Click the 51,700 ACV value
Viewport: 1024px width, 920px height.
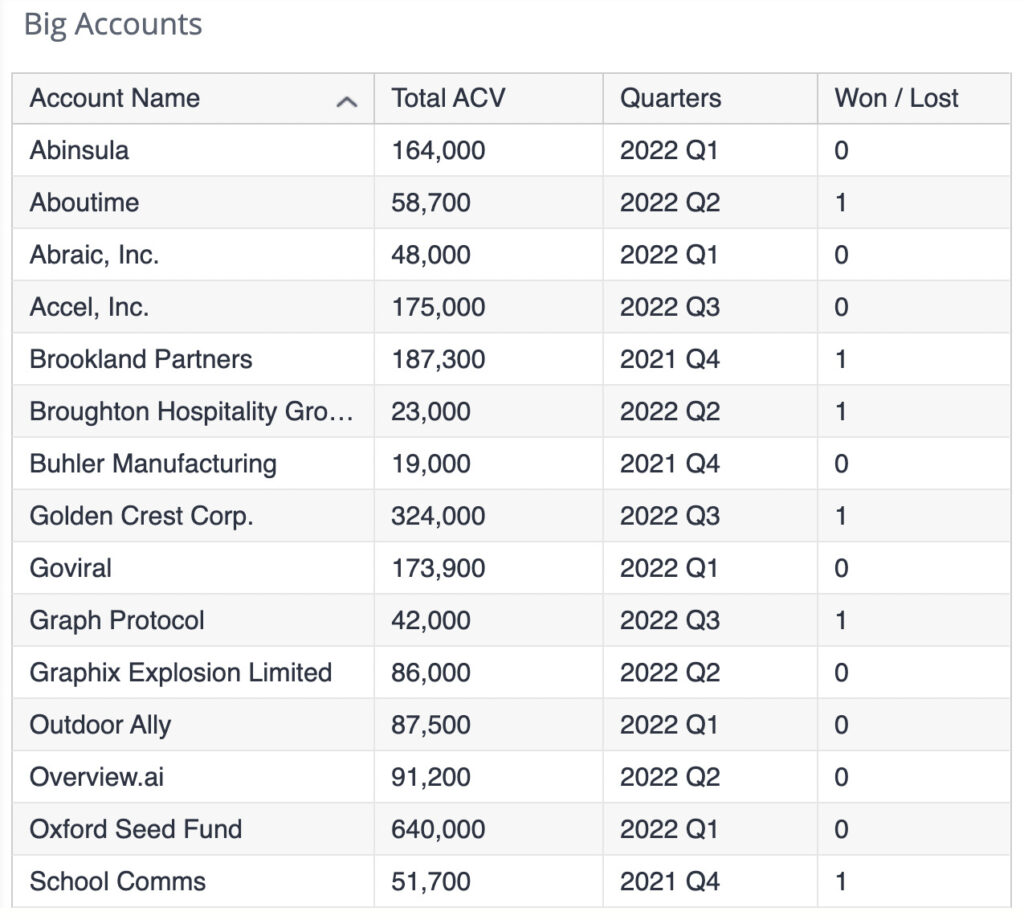coord(431,881)
